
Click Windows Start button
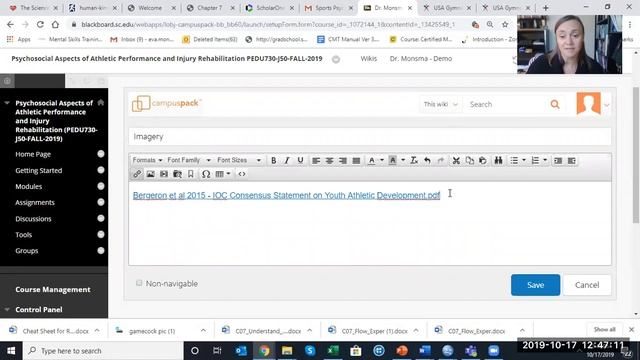pyautogui.click(x=11, y=351)
